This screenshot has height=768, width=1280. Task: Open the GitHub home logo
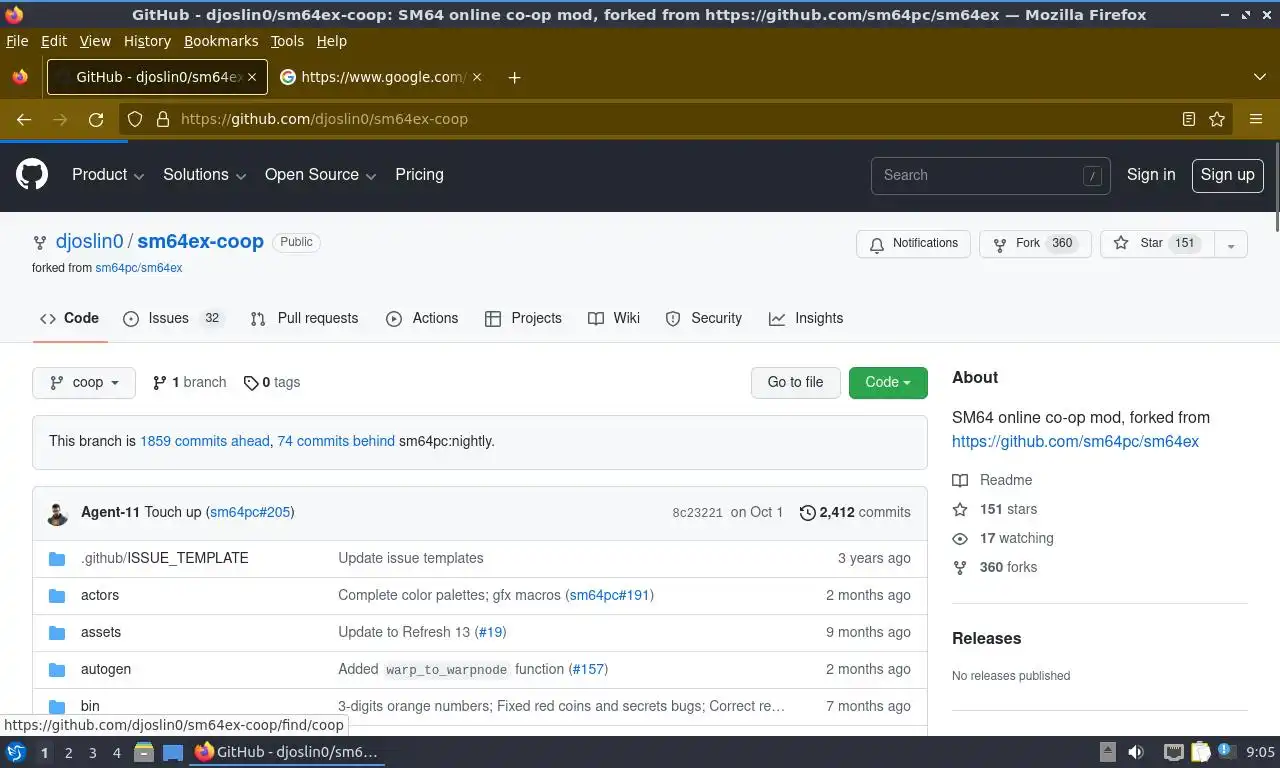point(32,175)
